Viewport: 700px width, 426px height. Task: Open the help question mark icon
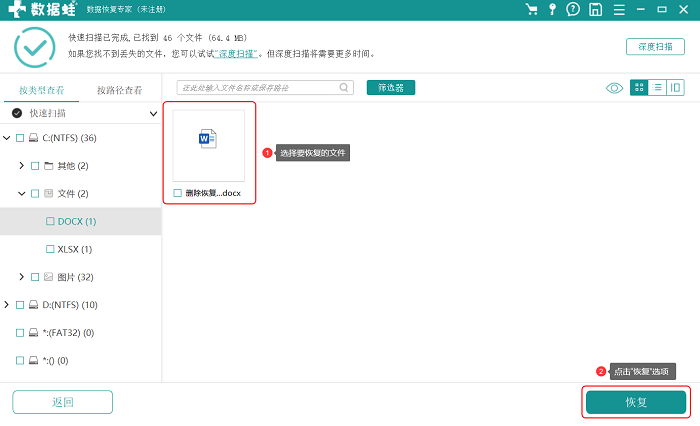(x=573, y=9)
